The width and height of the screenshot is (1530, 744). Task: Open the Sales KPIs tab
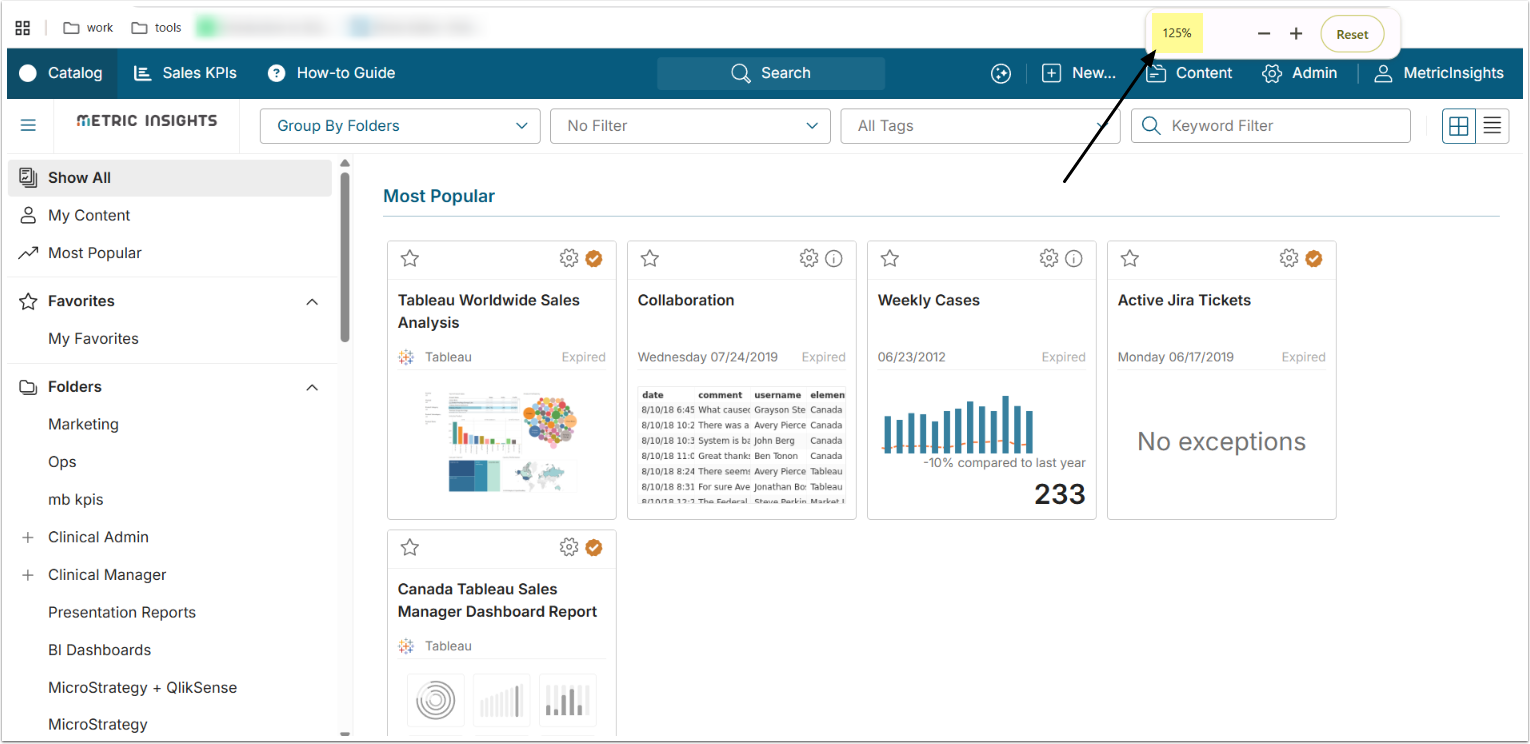coord(186,73)
